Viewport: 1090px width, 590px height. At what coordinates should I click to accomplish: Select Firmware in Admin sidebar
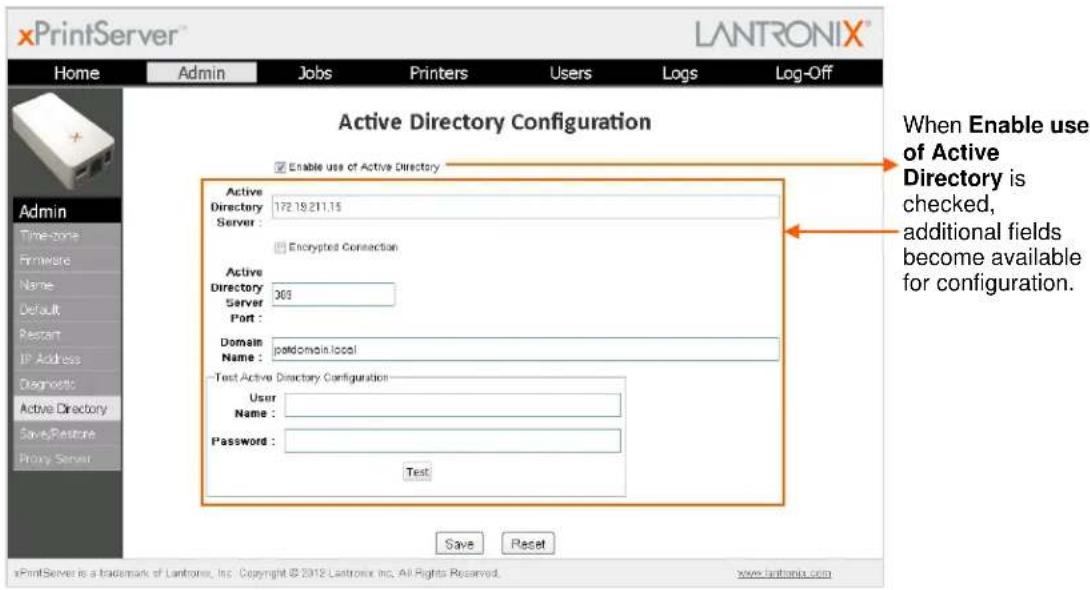(x=67, y=261)
